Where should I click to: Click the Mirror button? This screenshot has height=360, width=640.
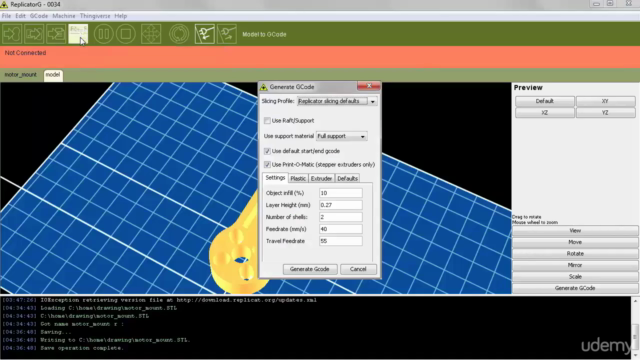click(x=575, y=265)
